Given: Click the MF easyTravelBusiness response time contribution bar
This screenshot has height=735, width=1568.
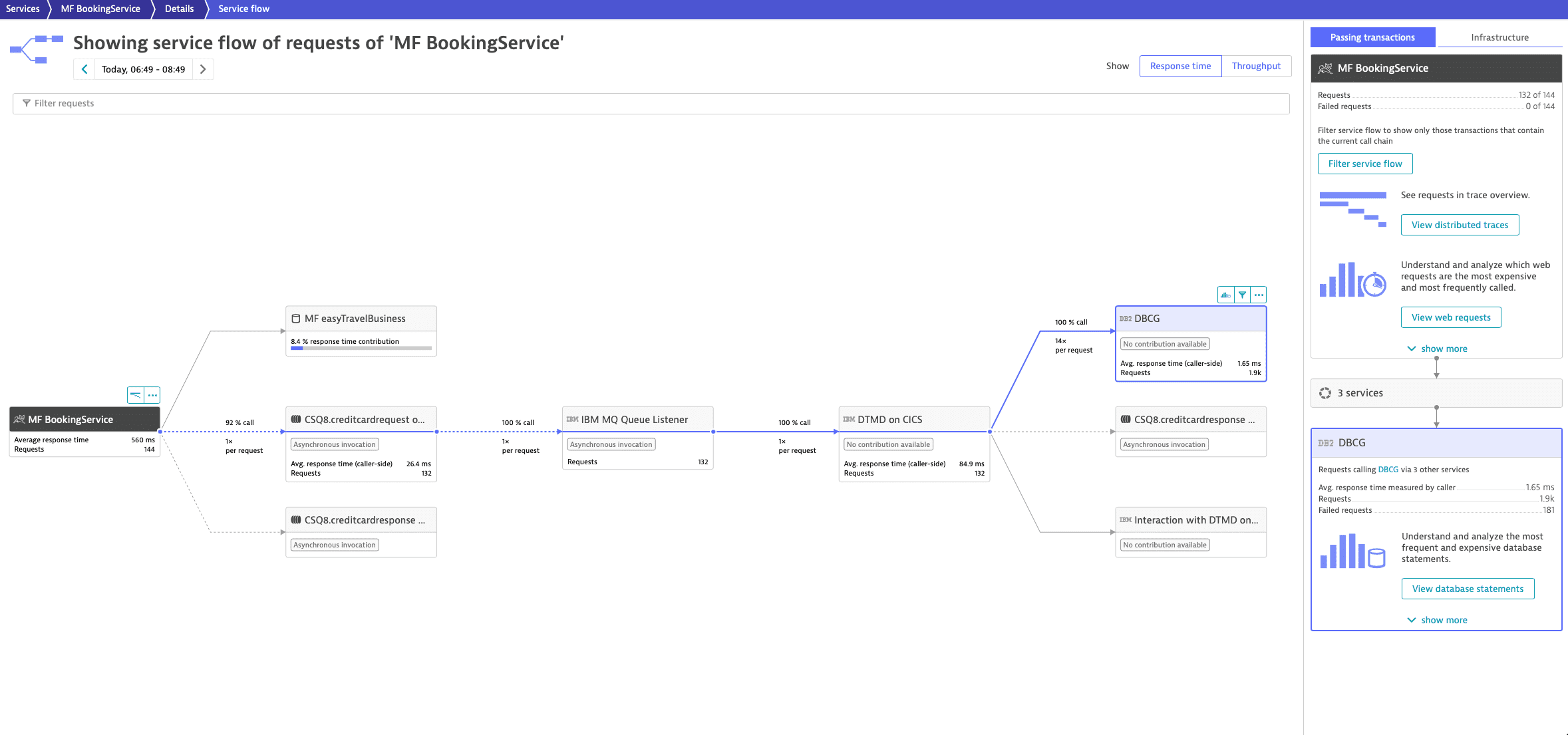Looking at the screenshot, I should click(361, 348).
